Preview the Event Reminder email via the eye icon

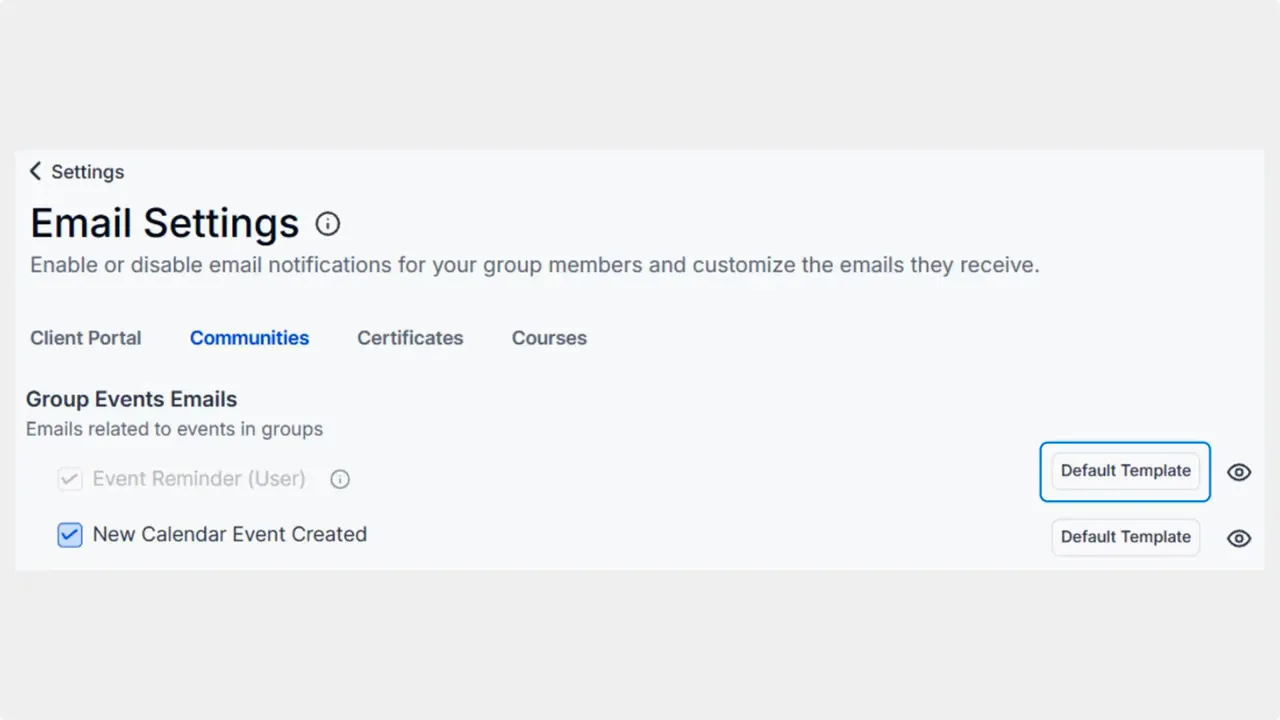click(1239, 472)
